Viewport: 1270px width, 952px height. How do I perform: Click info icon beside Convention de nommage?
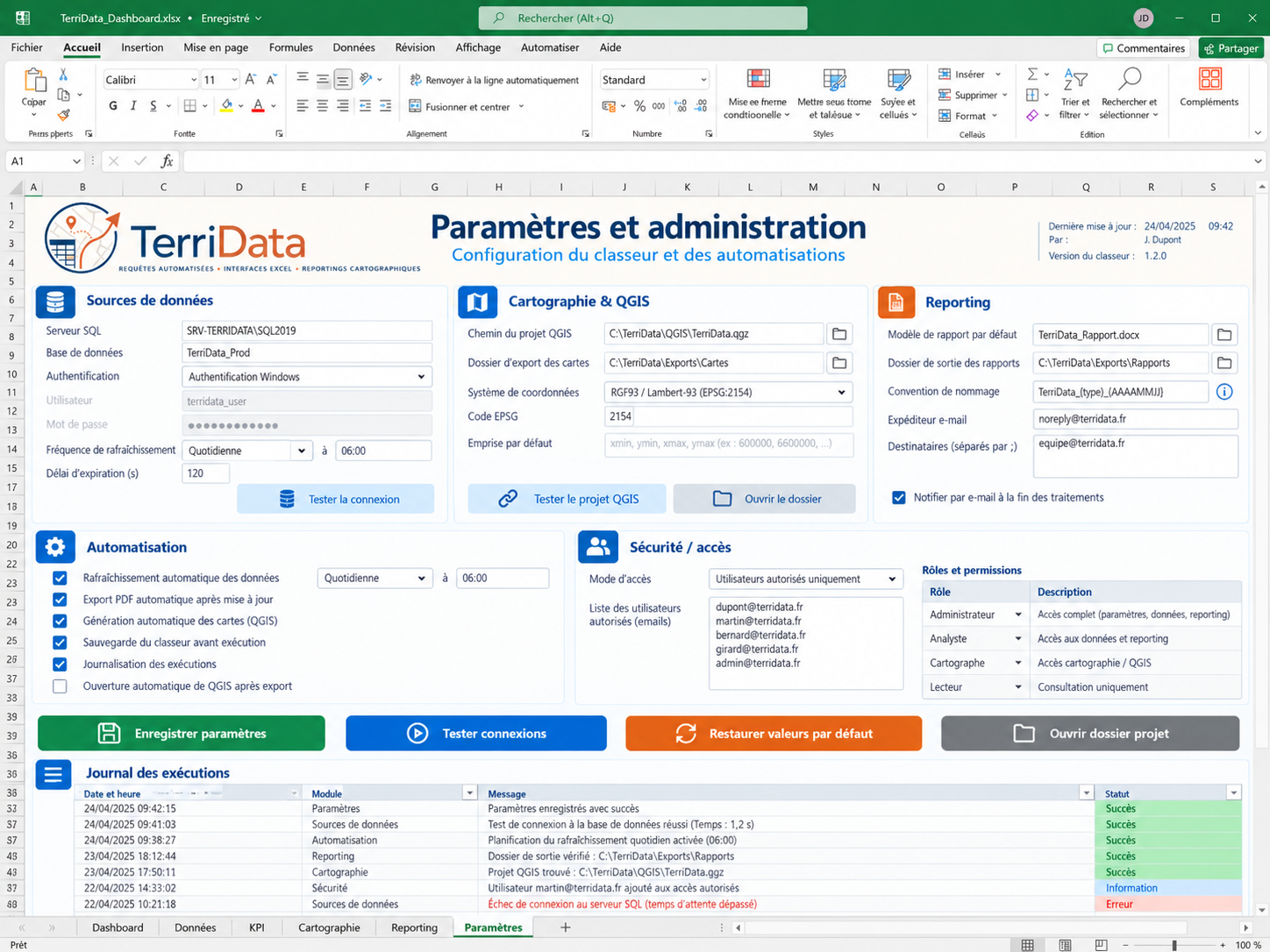click(1224, 392)
